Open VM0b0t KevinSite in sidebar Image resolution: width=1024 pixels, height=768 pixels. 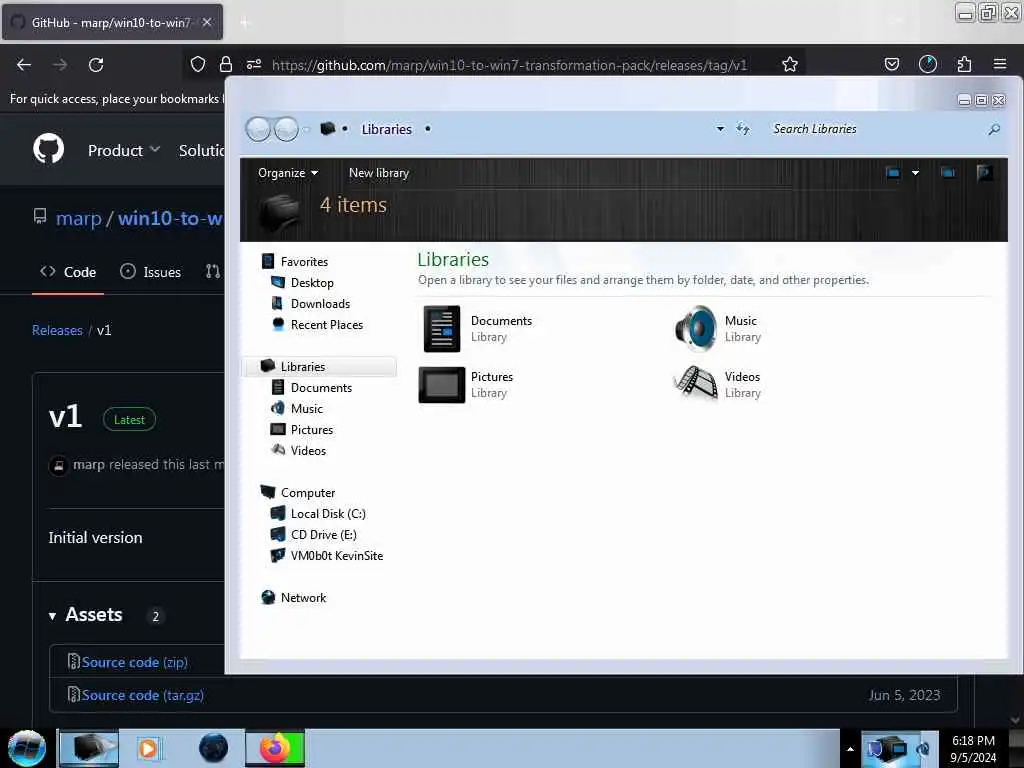coord(337,556)
